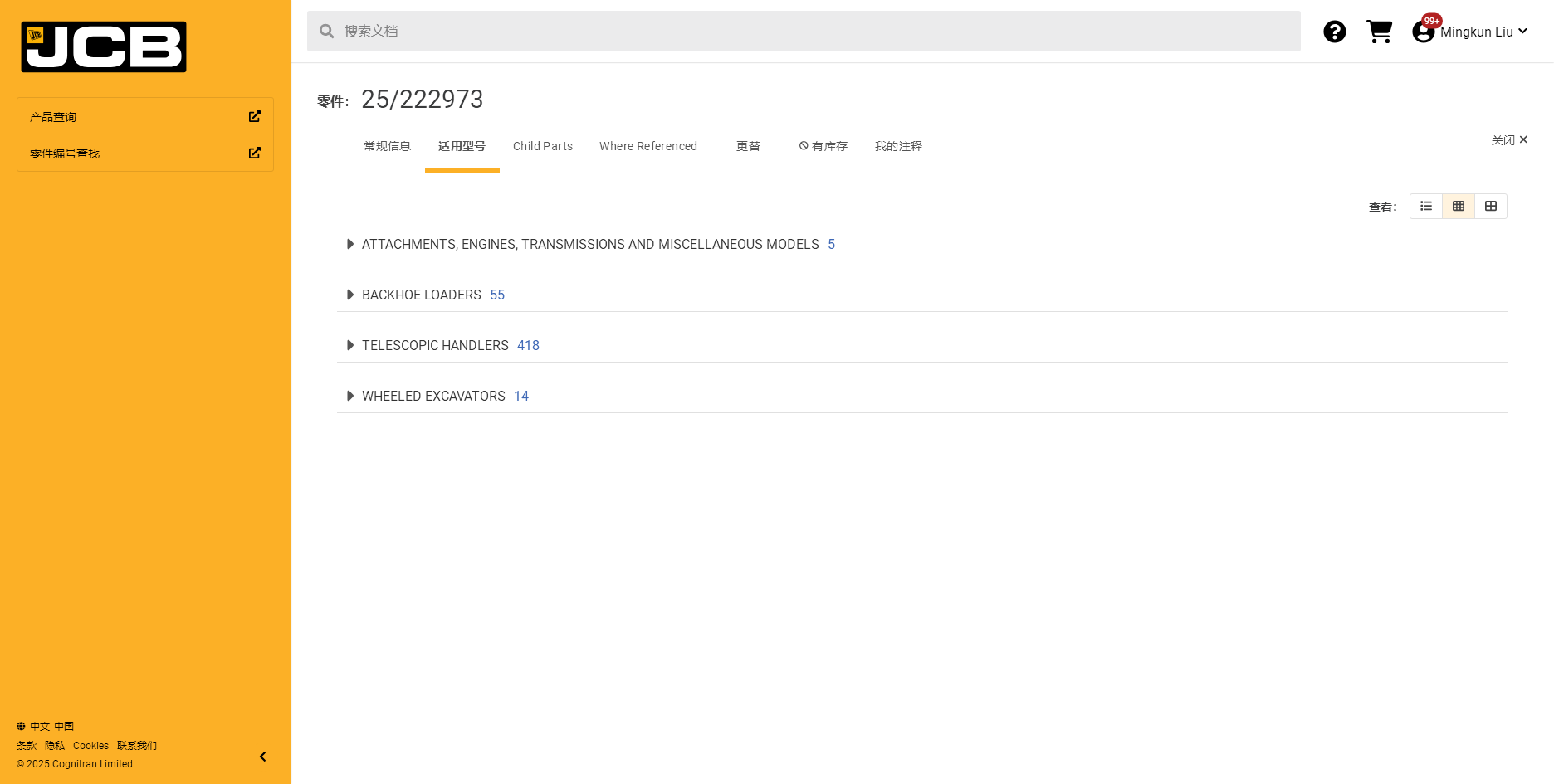1554x784 pixels.
Task: Switch to the Child Parts tab
Action: 543,146
